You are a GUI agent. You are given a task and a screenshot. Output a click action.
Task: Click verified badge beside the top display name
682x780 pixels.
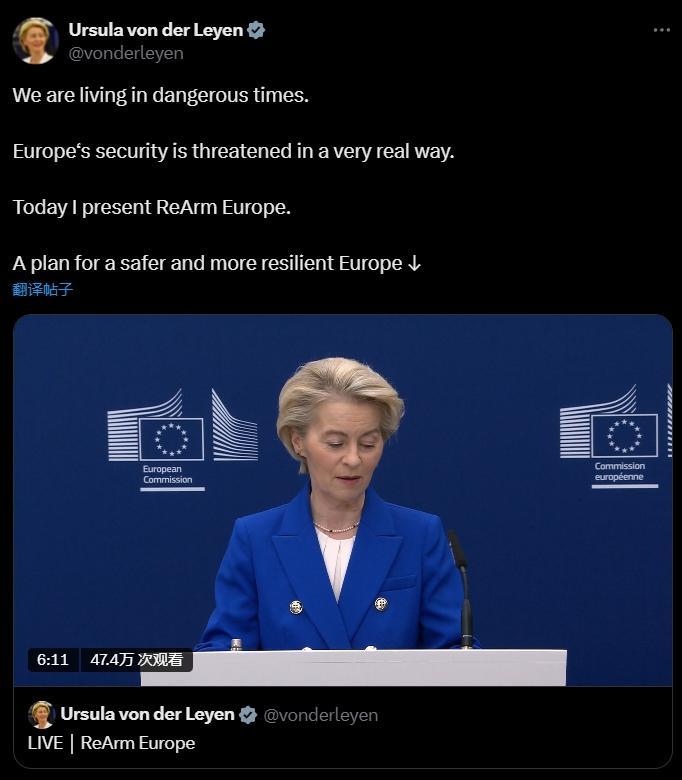[256, 30]
